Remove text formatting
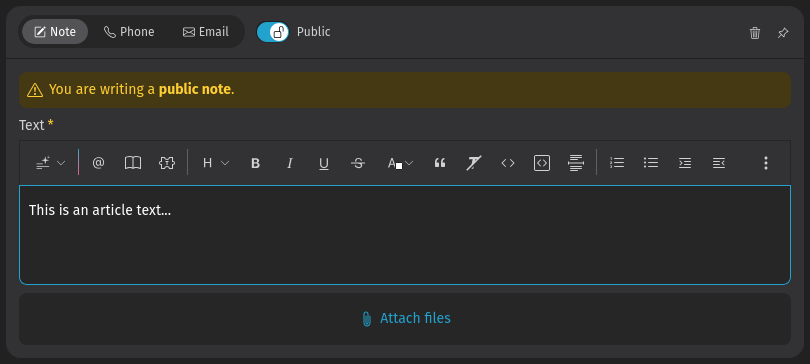 [x=474, y=163]
